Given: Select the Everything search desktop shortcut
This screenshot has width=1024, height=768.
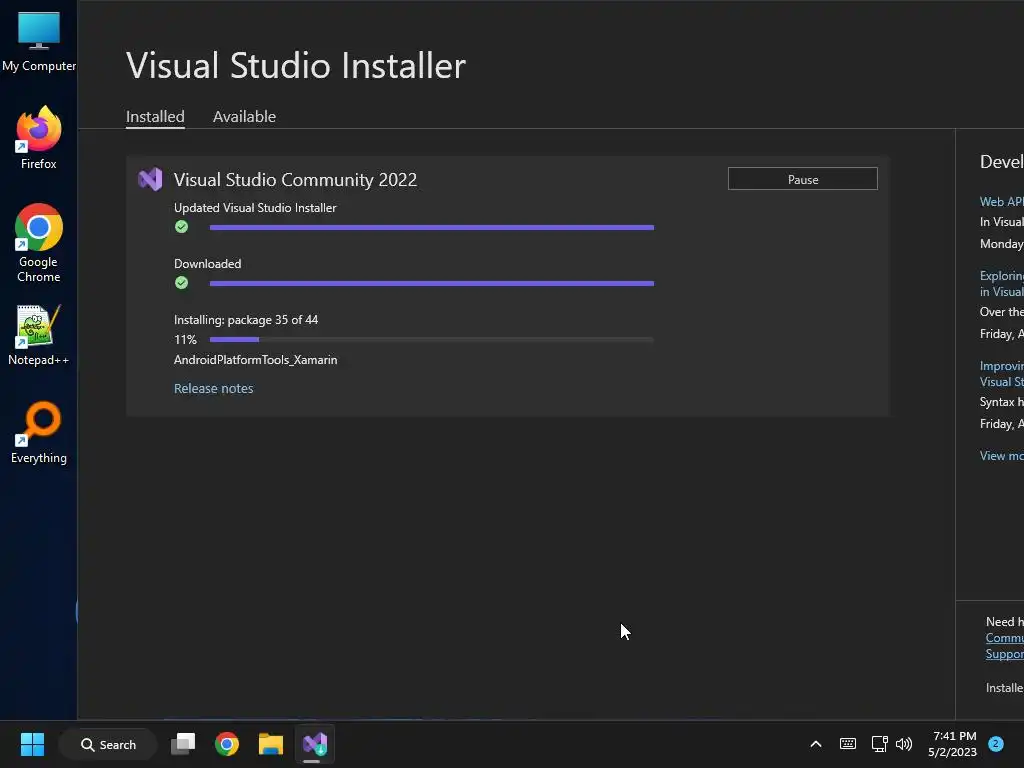Looking at the screenshot, I should [x=39, y=432].
